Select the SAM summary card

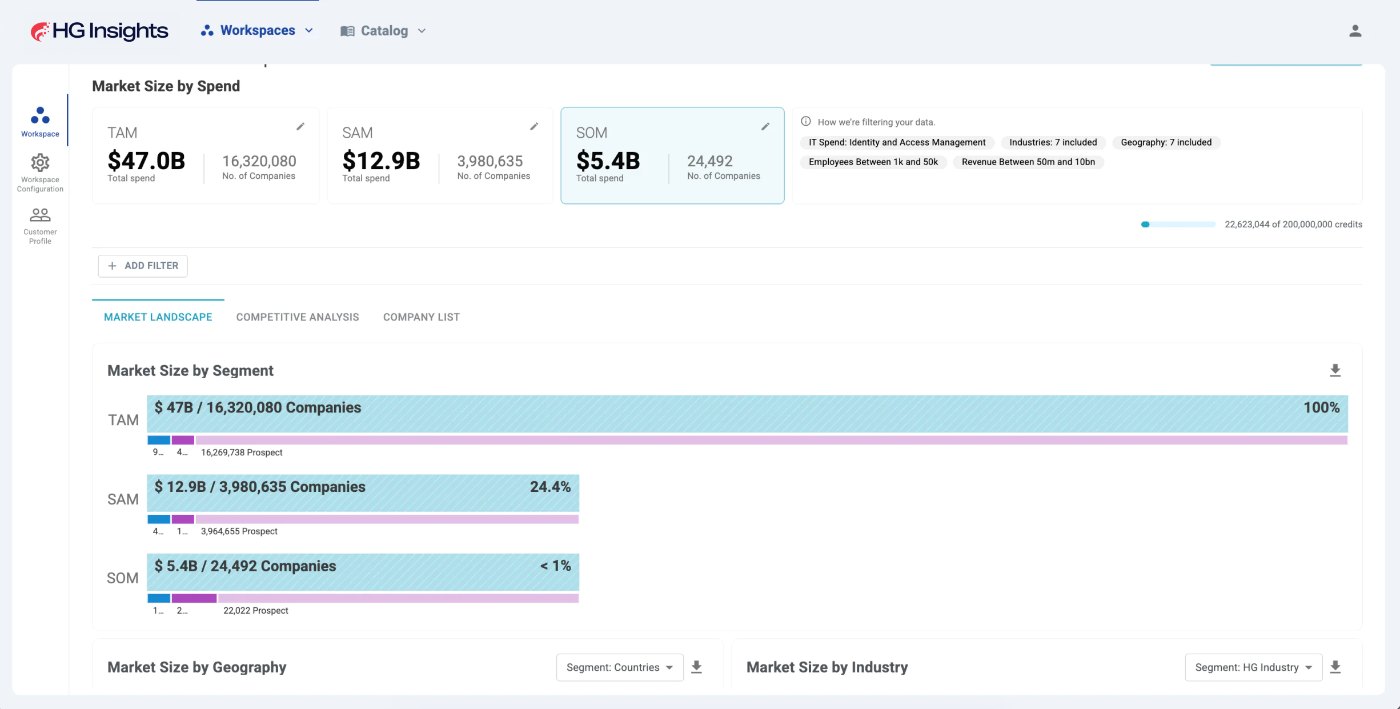tap(440, 155)
